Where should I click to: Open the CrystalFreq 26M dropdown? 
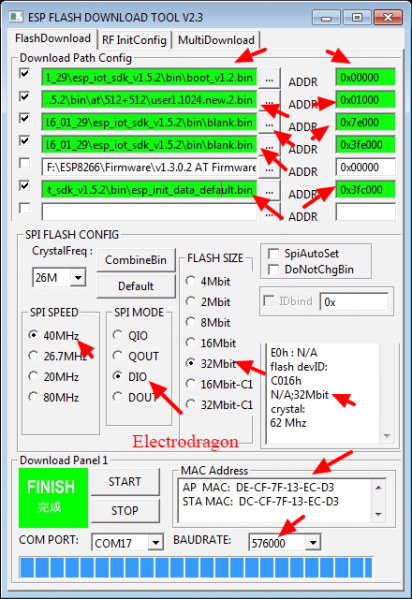pos(78,277)
